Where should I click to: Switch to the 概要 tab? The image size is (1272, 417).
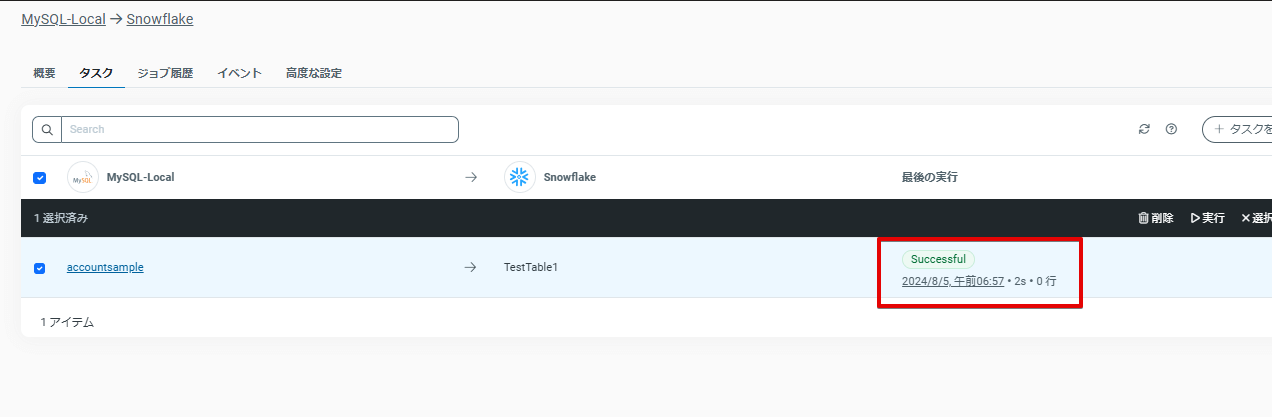point(44,73)
